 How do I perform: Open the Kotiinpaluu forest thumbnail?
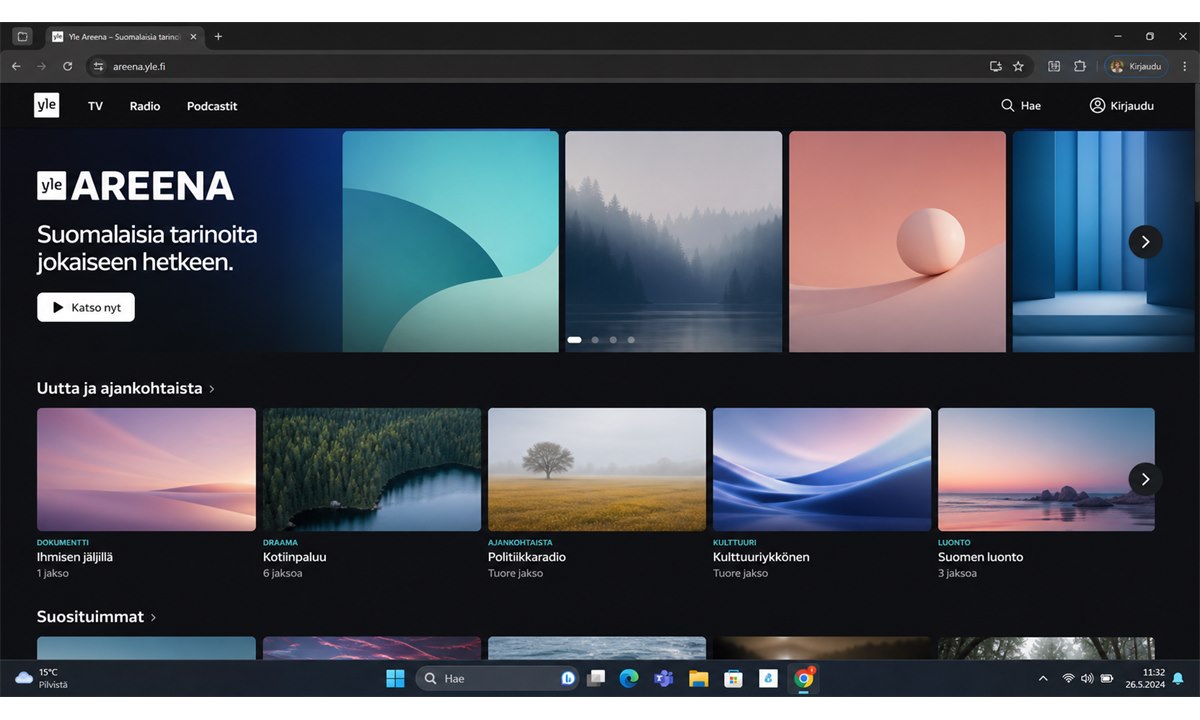372,469
